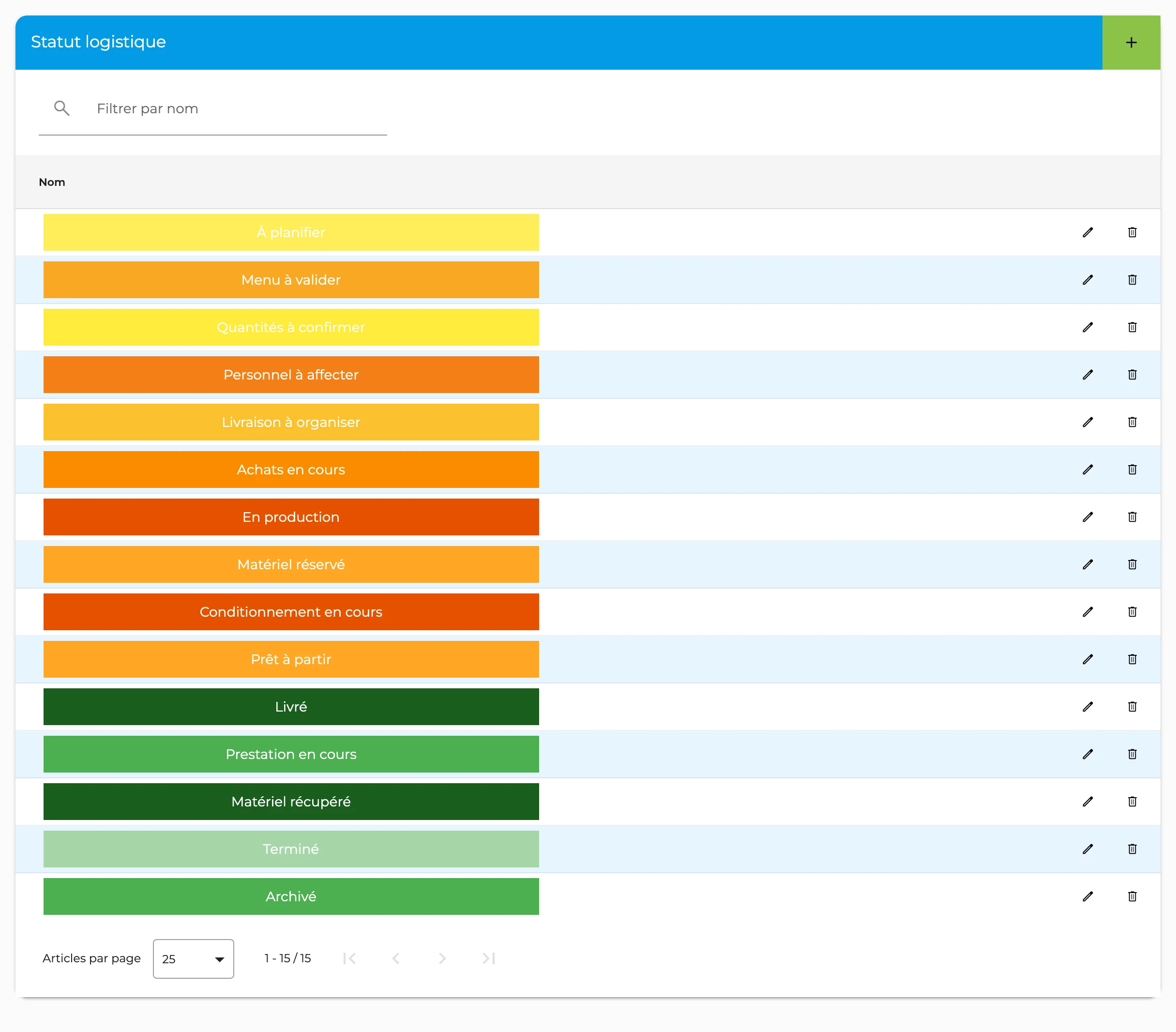
Task: Edit Conditionnement en cours status
Action: [x=1087, y=612]
